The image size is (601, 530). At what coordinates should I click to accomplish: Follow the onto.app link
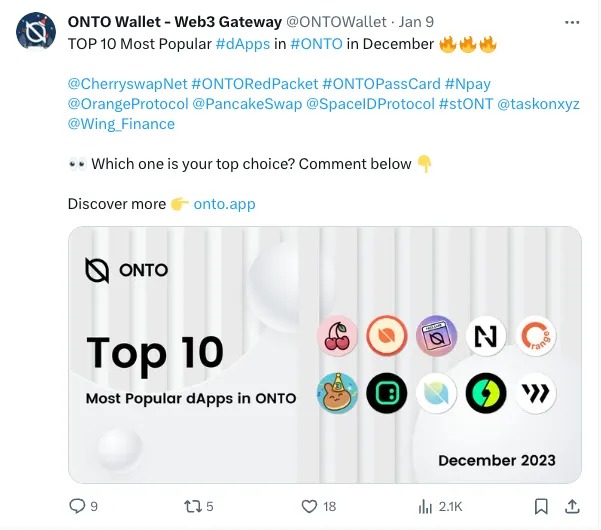tap(224, 204)
